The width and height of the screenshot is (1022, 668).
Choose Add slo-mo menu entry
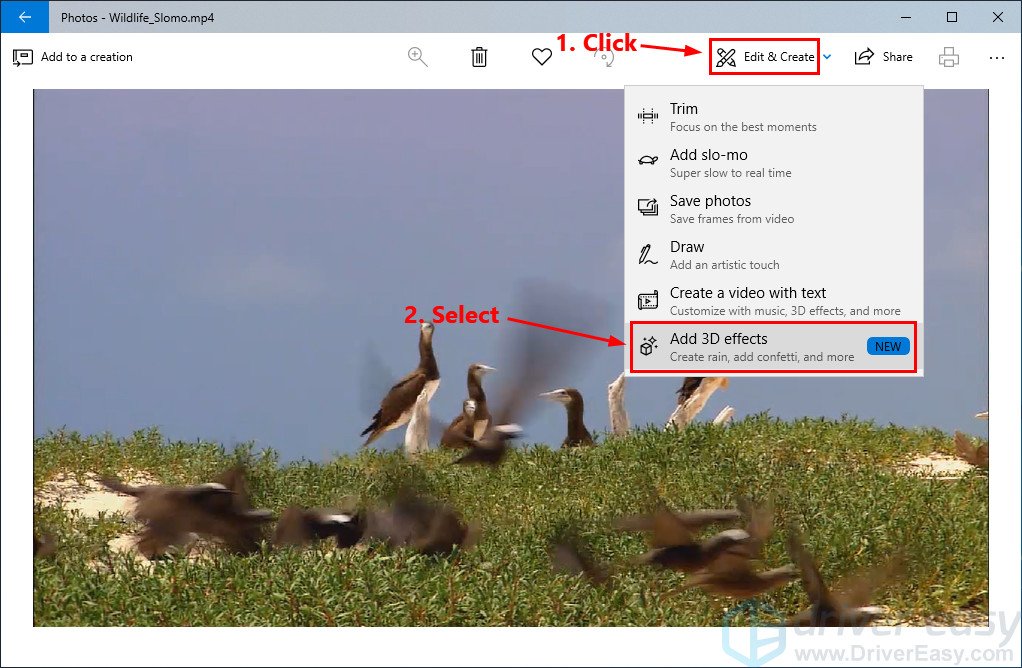pos(774,163)
